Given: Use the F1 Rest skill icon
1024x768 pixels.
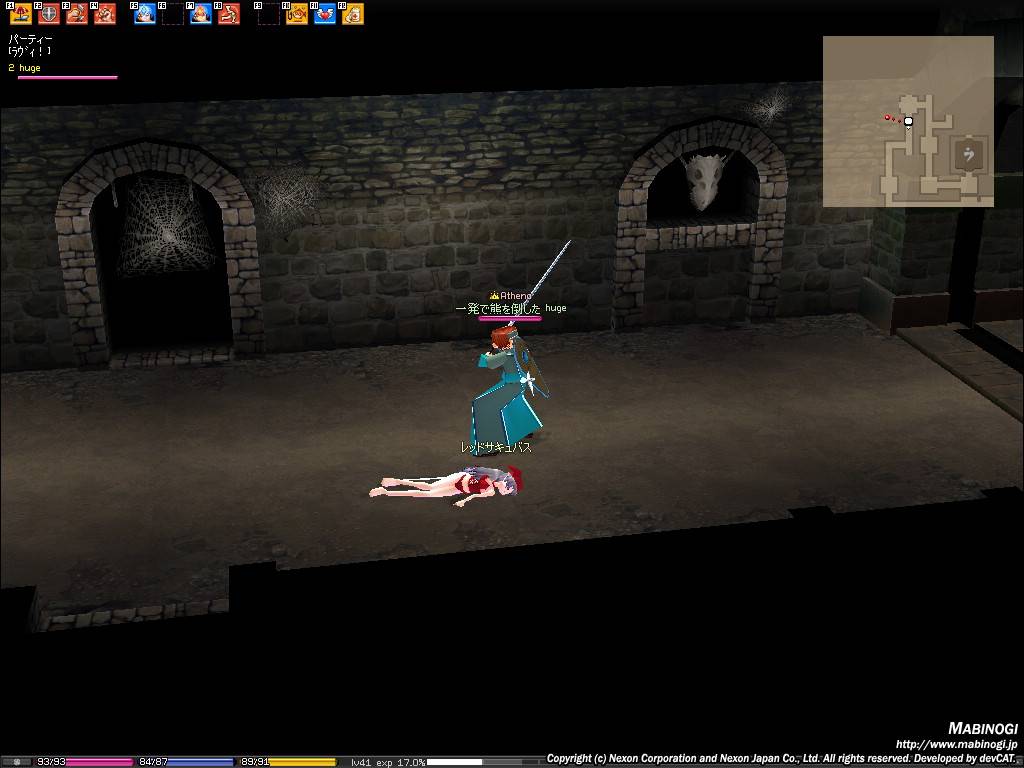Looking at the screenshot, I should [x=20, y=14].
